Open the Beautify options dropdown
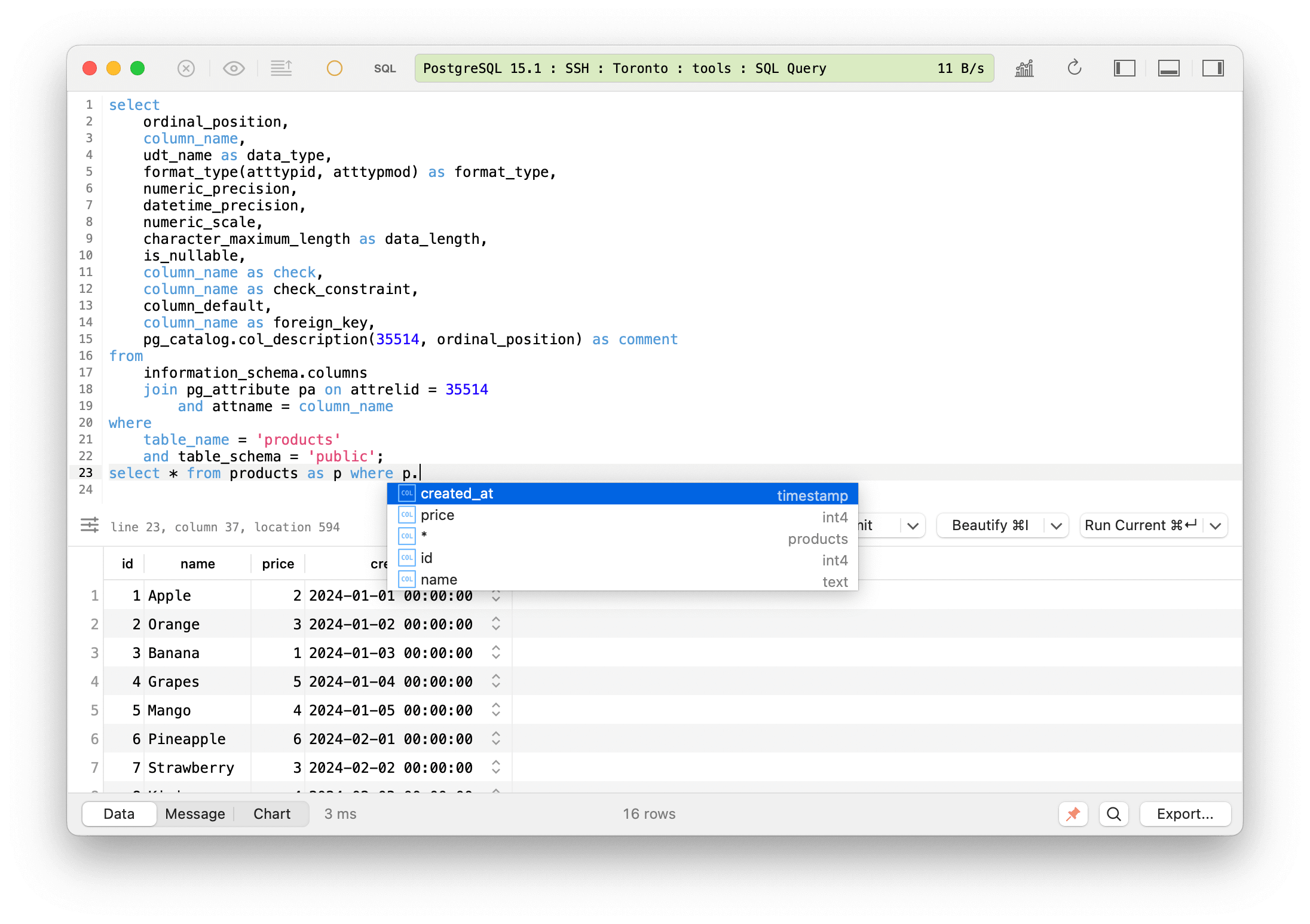The width and height of the screenshot is (1310, 924). (1055, 525)
